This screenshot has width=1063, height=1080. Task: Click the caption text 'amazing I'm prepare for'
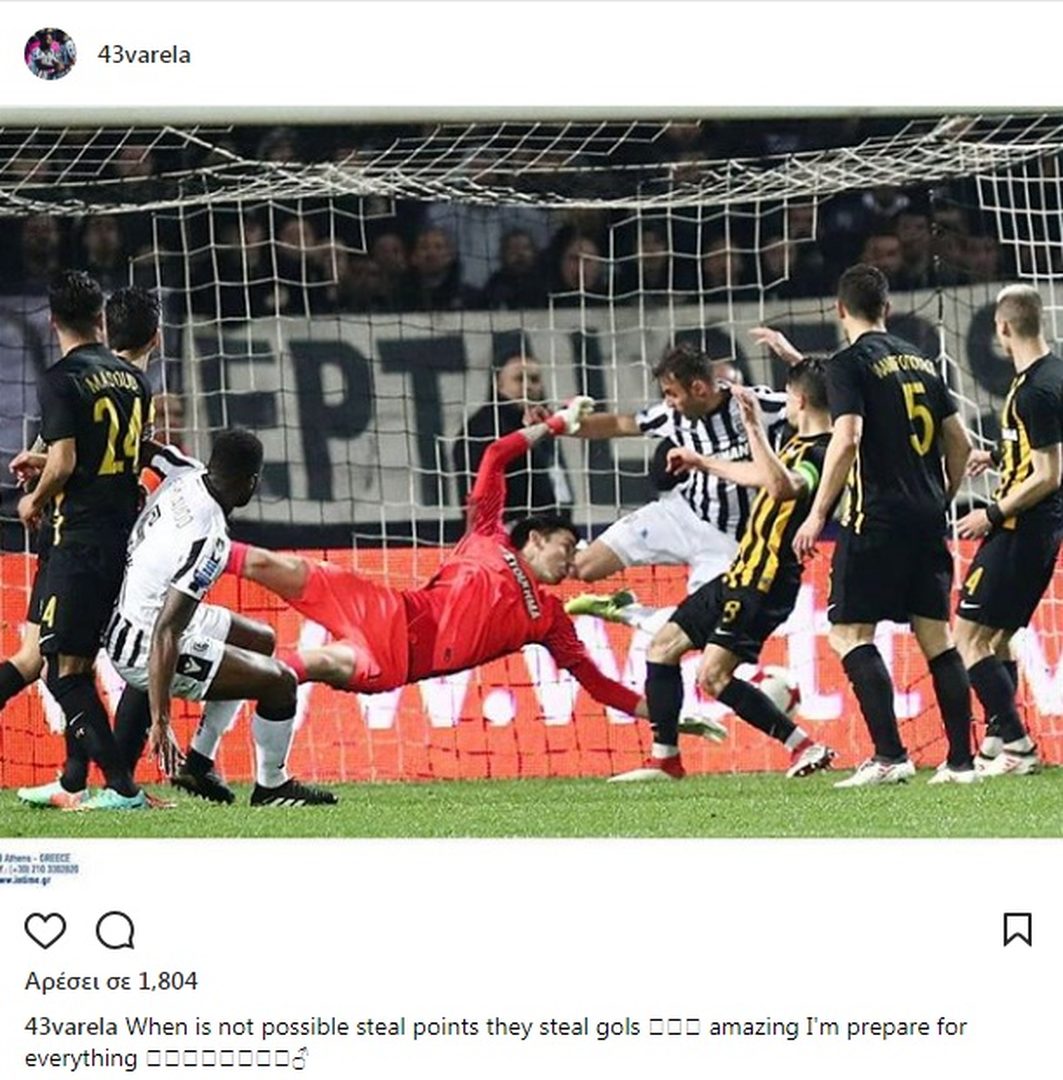pos(838,1027)
